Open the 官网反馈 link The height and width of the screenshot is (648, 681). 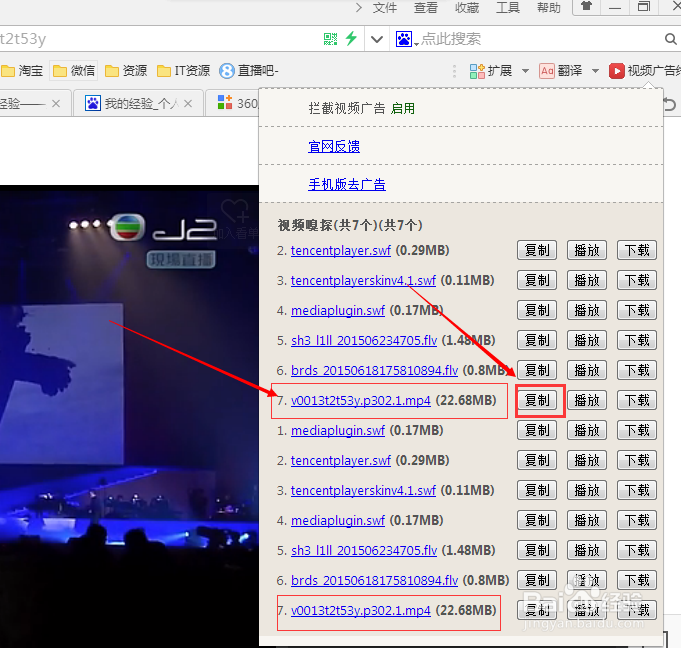coord(334,146)
